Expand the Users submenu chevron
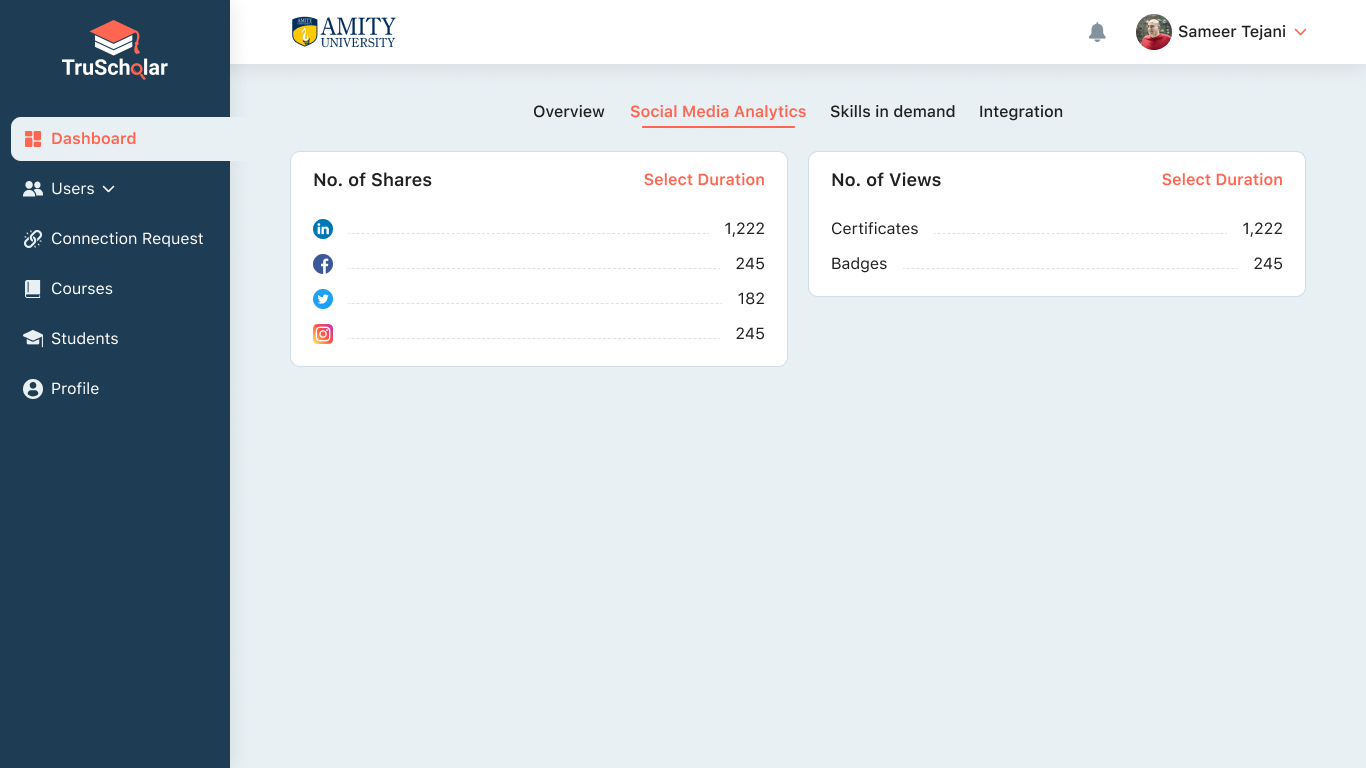The width and height of the screenshot is (1366, 768). (x=109, y=189)
